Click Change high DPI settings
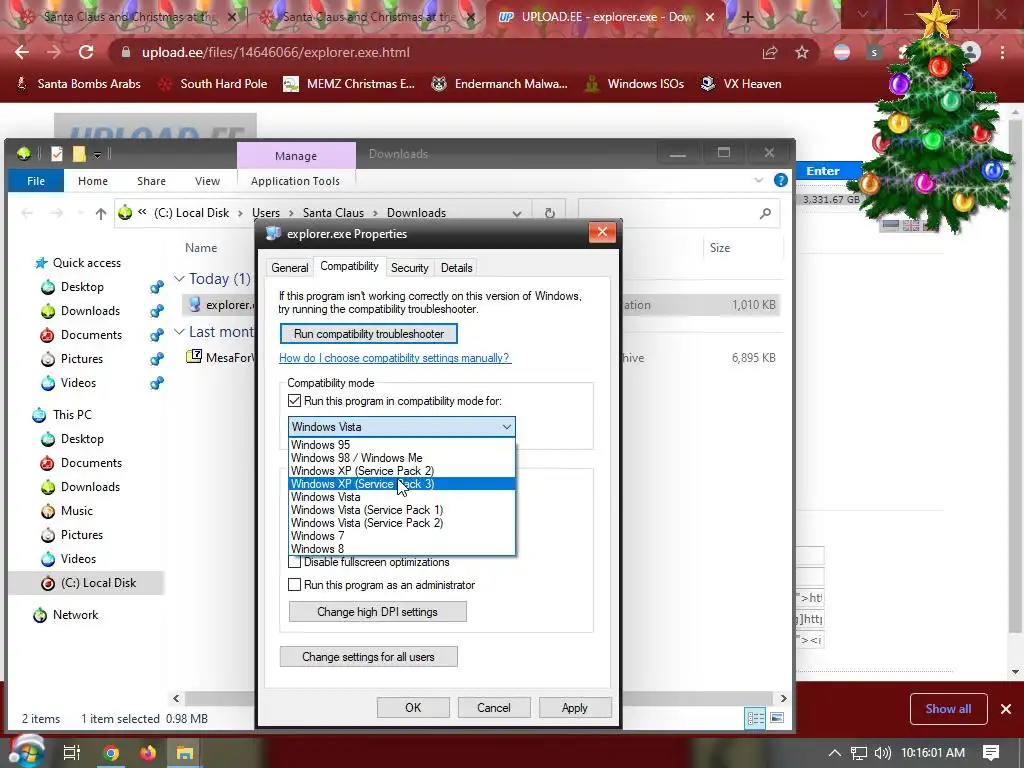Viewport: 1024px width, 768px height. 377,612
